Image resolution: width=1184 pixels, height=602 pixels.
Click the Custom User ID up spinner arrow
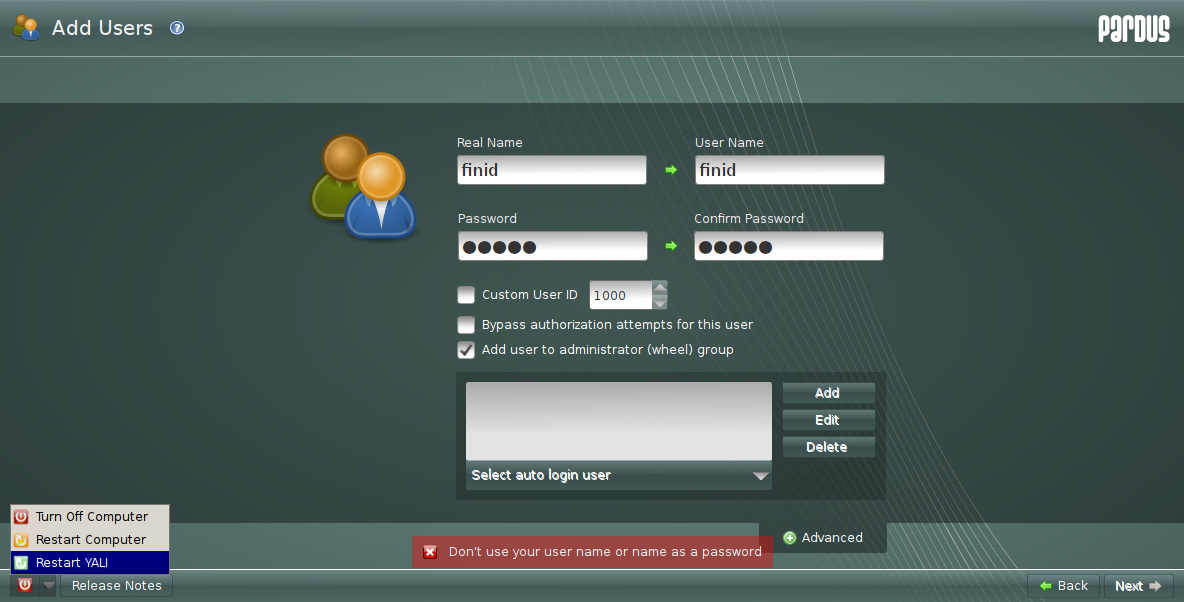point(659,288)
